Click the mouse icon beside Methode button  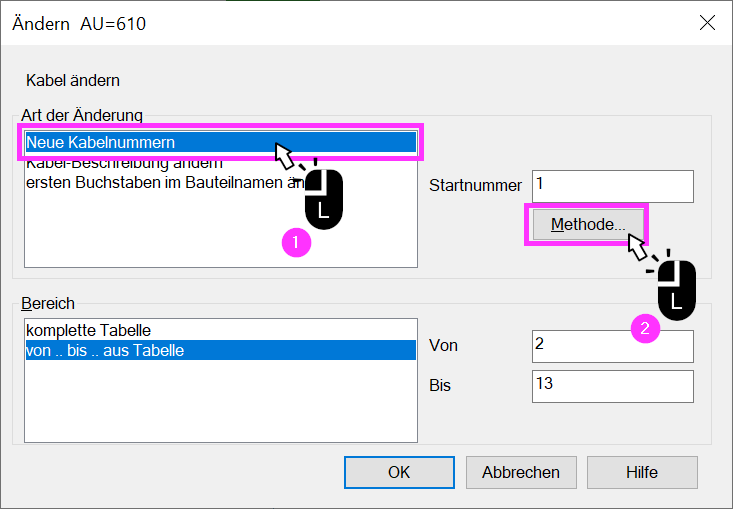point(676,290)
